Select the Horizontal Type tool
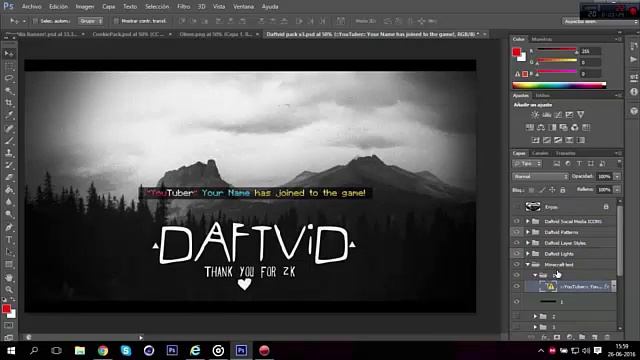640x360 pixels. tap(9, 240)
